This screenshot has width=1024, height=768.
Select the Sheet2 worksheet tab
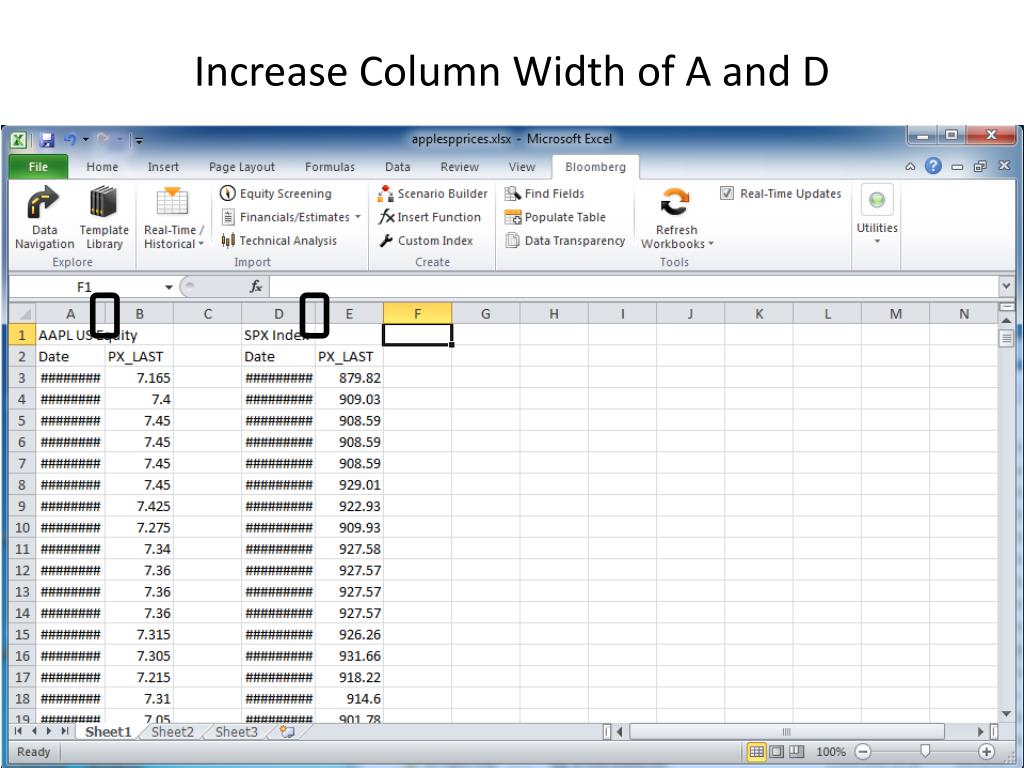172,731
